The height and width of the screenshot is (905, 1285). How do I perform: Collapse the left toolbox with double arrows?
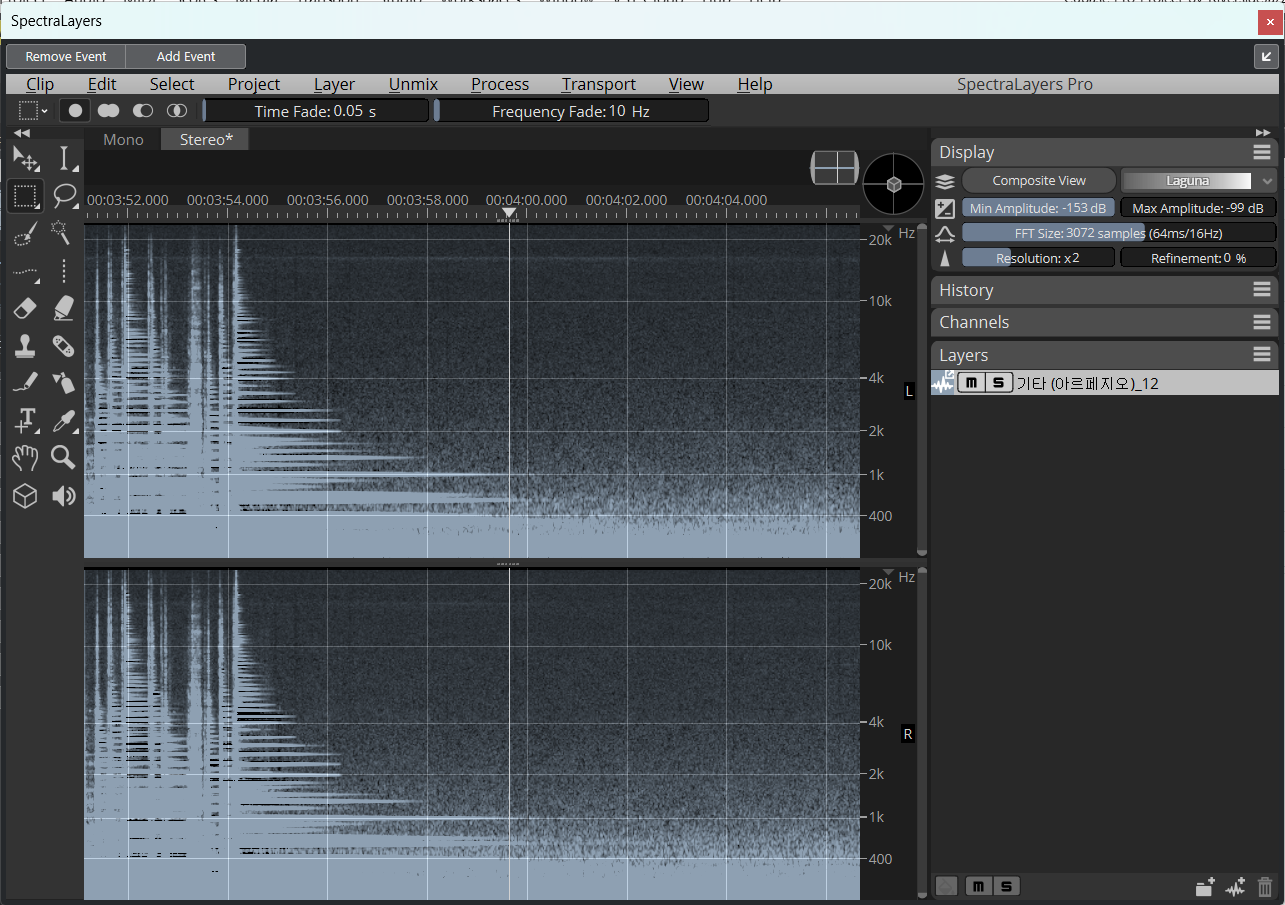click(21, 133)
